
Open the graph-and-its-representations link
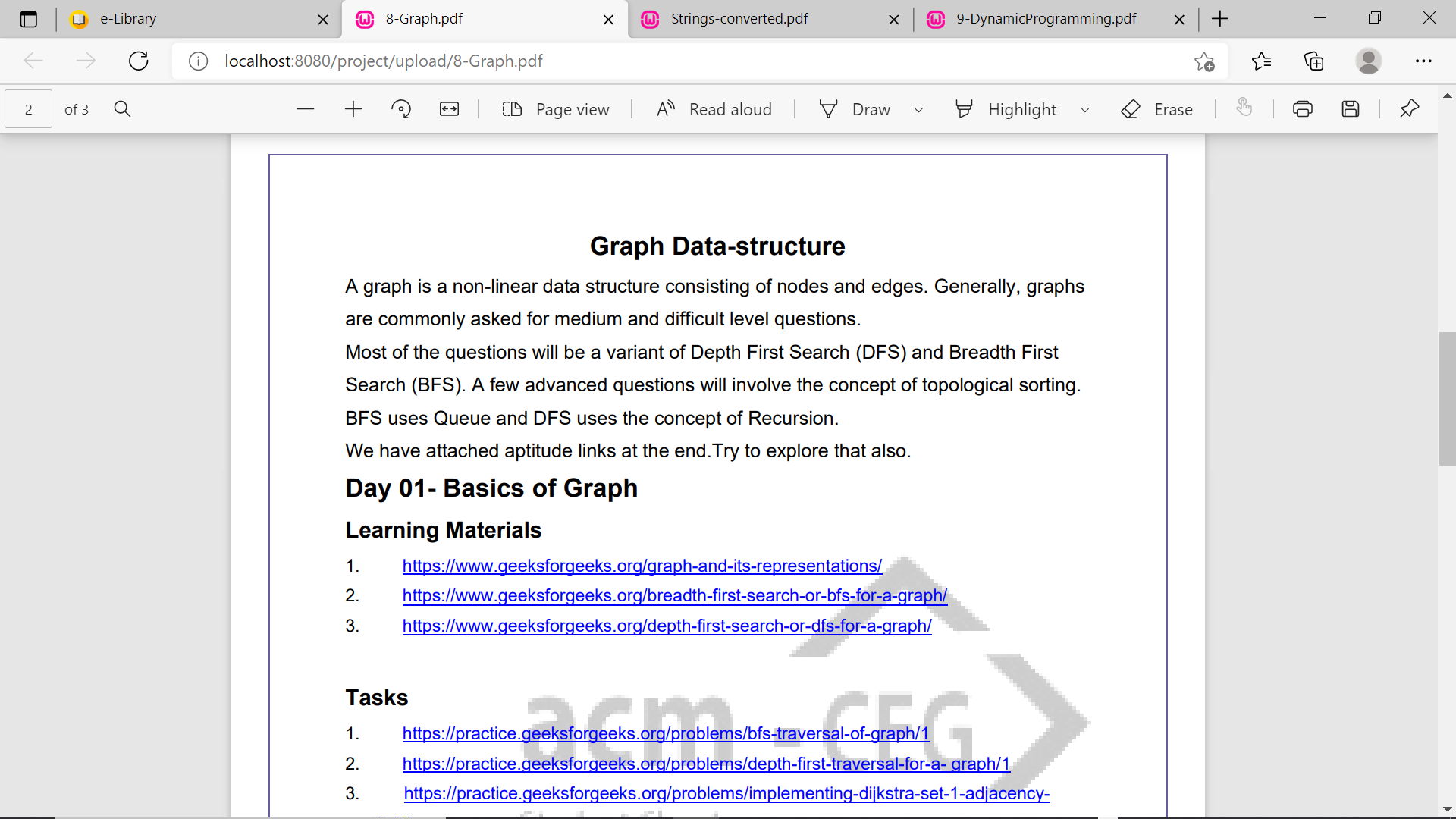(642, 566)
